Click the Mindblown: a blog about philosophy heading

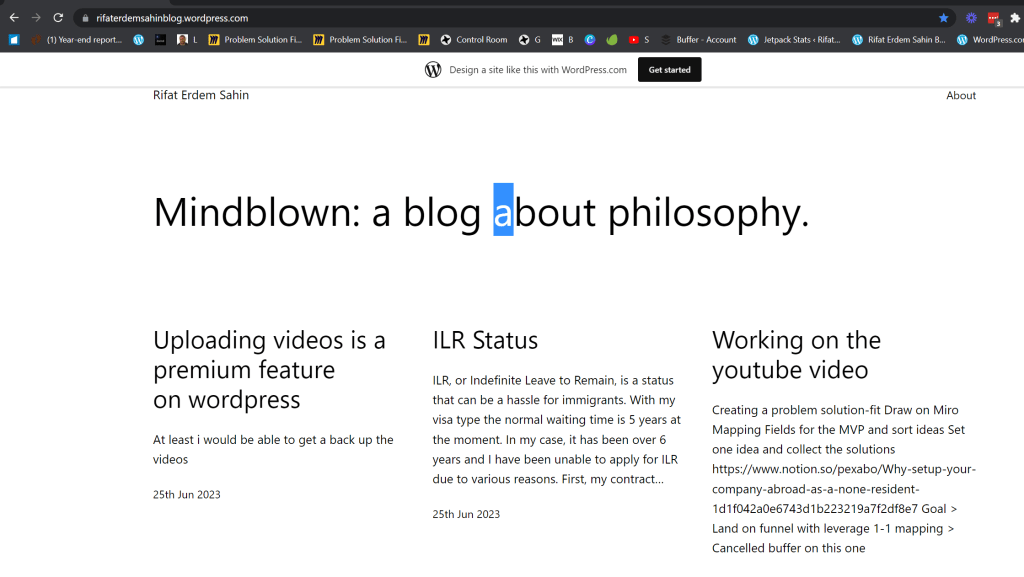(481, 212)
